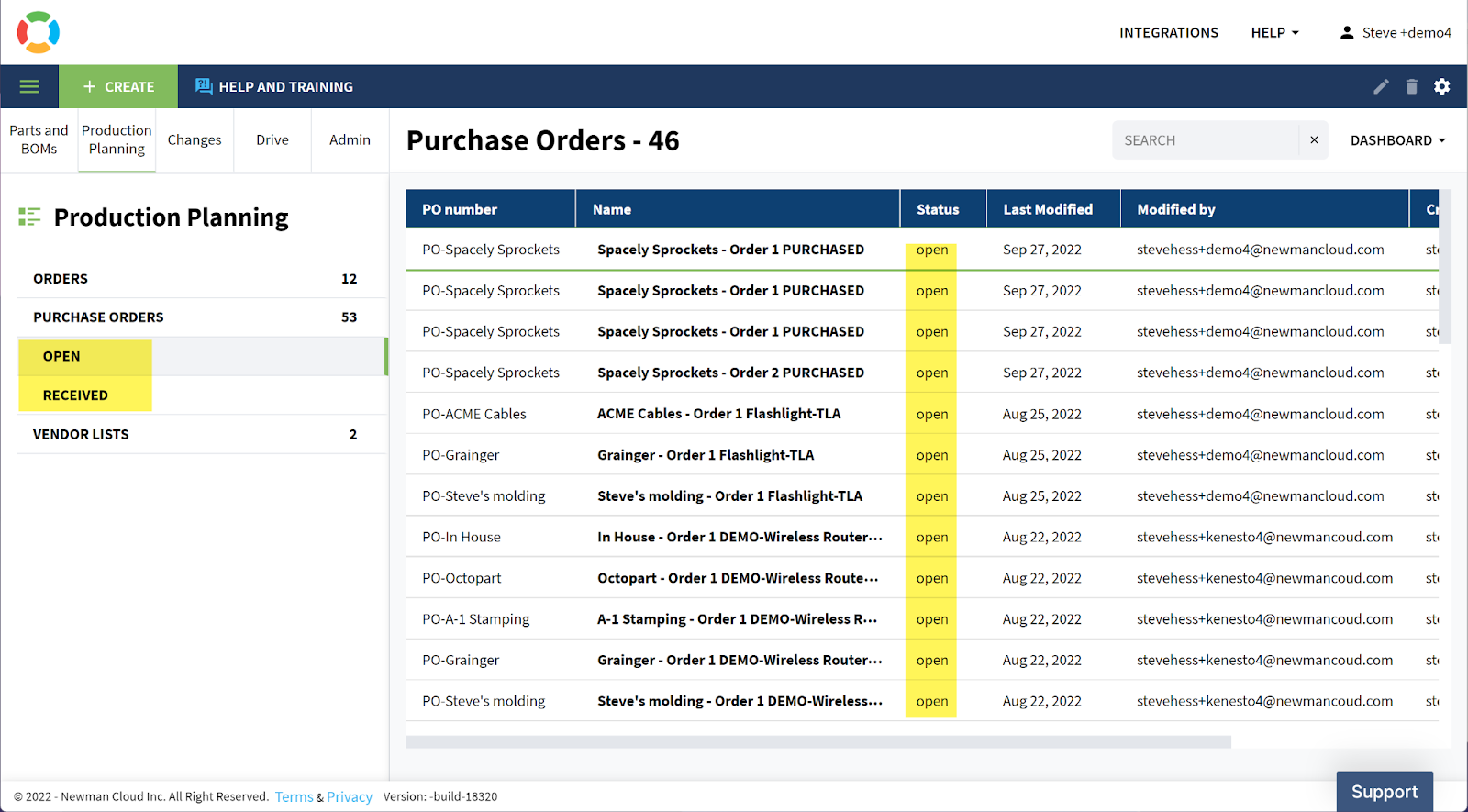The image size is (1468, 812).
Task: Open the hamburger navigation menu
Action: coord(29,86)
